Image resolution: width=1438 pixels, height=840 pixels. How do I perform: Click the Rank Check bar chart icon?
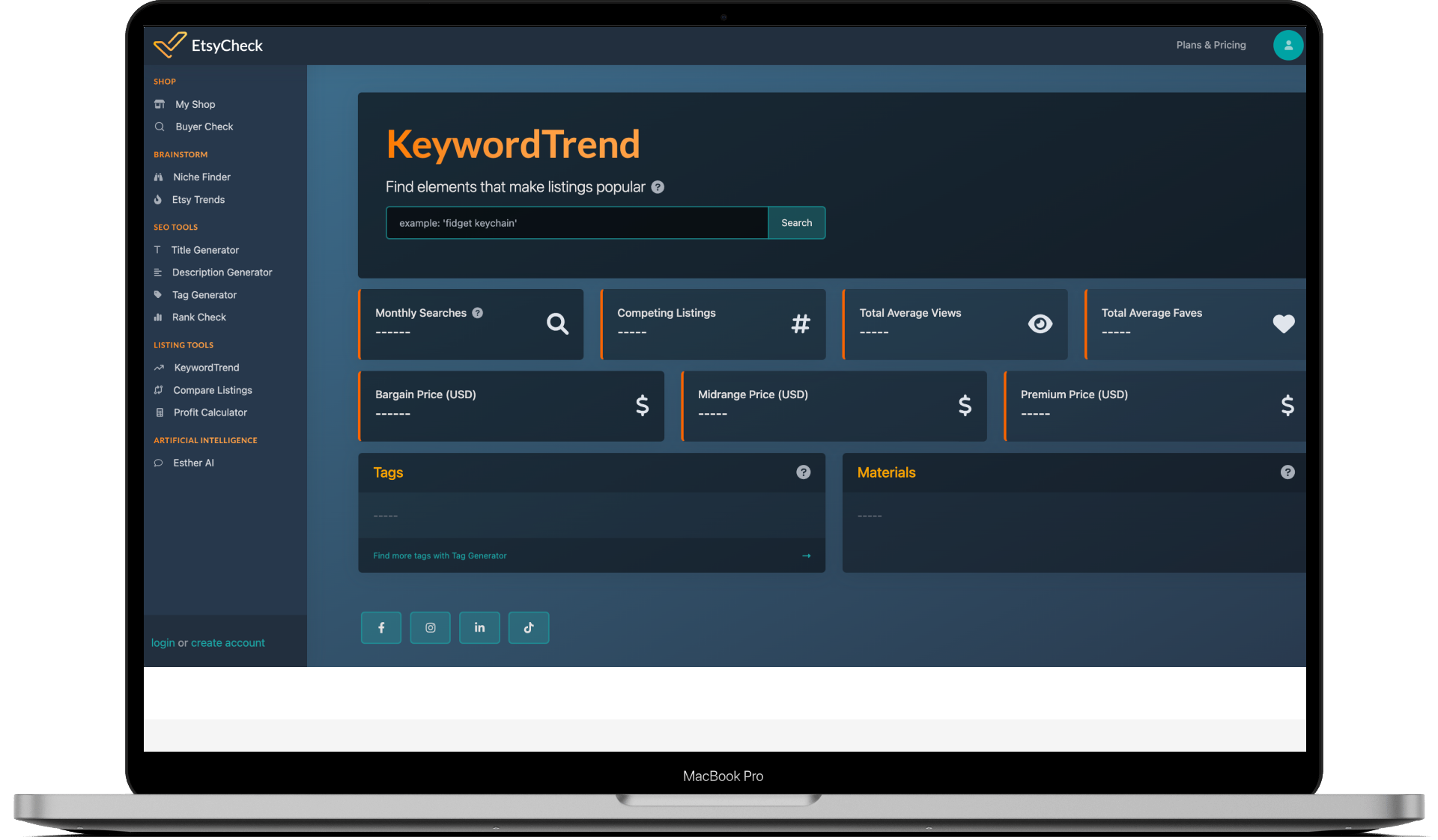click(157, 317)
